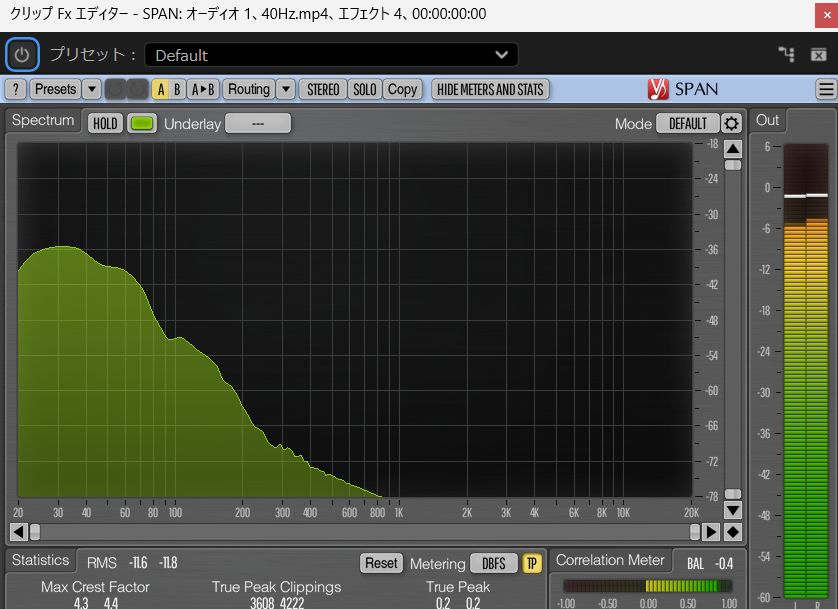Select the Spectrum tab
Image resolution: width=838 pixels, height=609 pixels.
(x=43, y=121)
